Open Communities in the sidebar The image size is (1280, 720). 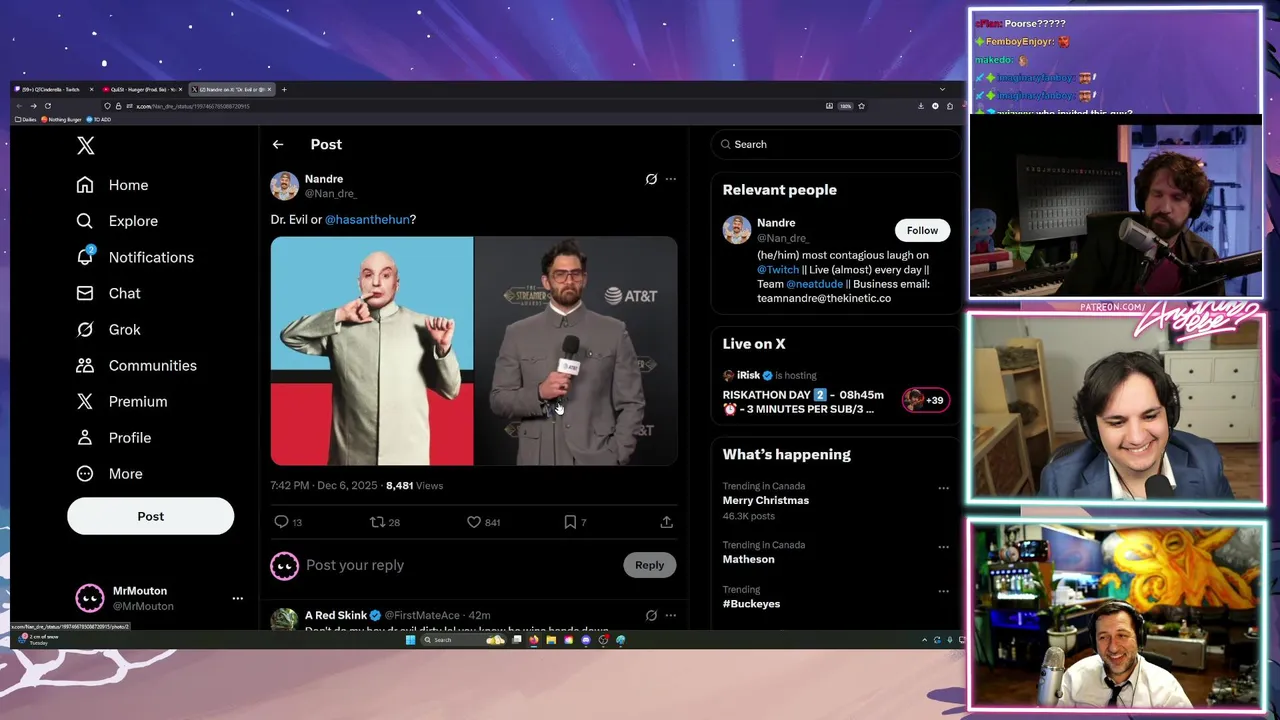click(137, 365)
